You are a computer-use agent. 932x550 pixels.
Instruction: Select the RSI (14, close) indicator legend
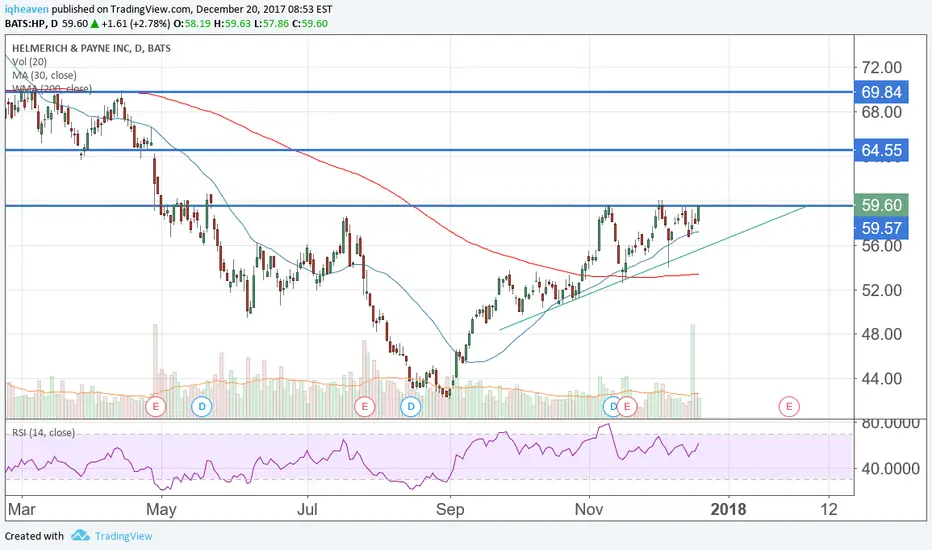43,432
